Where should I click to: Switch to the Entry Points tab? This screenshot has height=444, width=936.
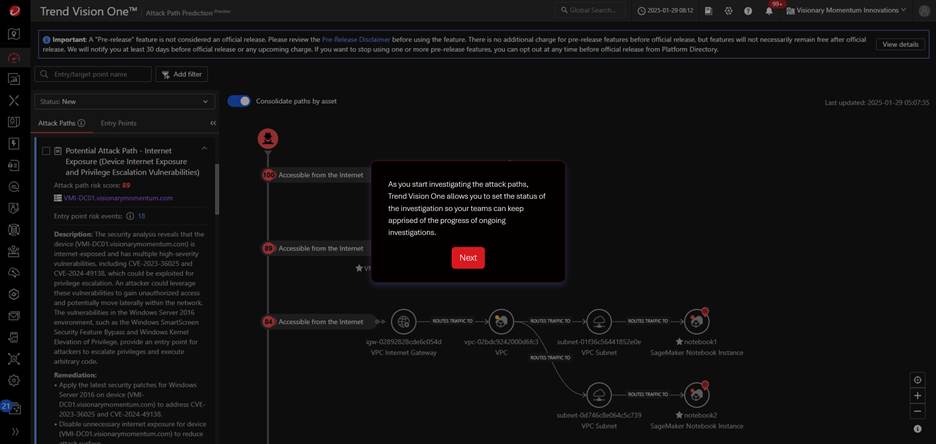118,123
